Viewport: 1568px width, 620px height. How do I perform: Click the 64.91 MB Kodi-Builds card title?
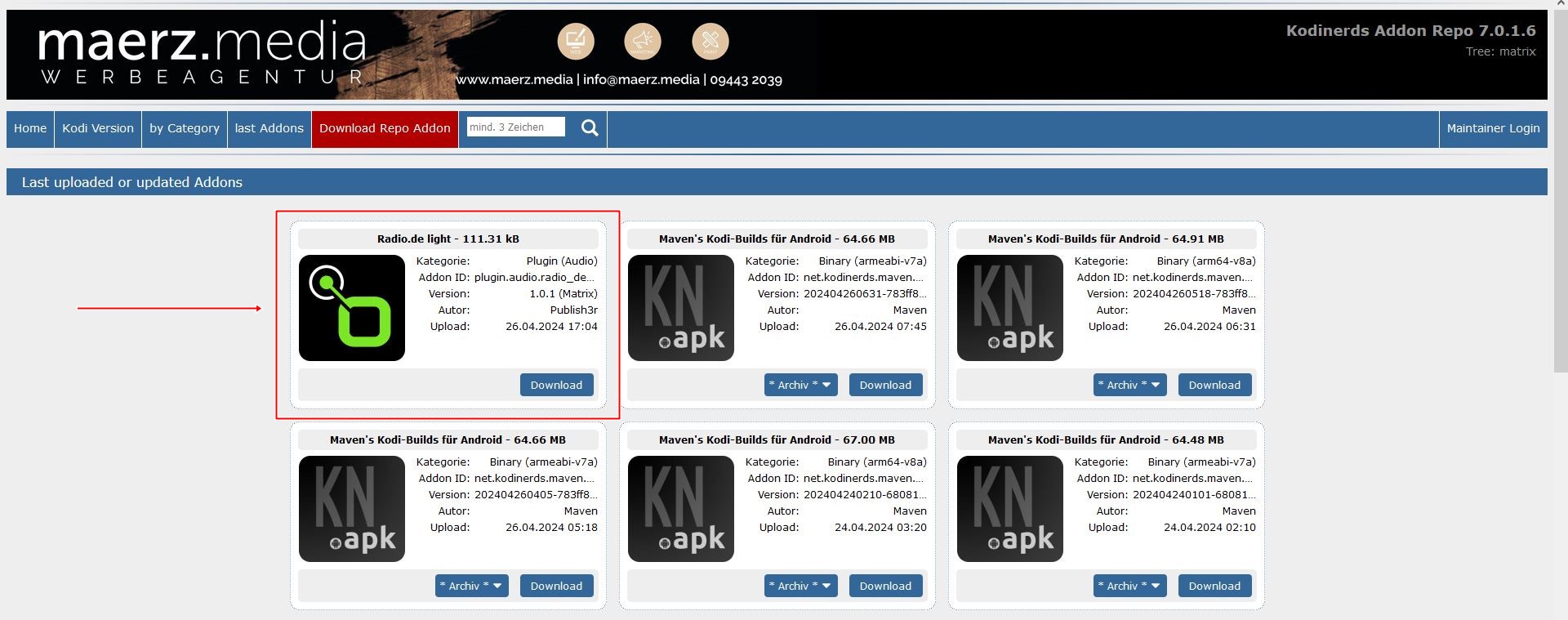(x=1106, y=239)
